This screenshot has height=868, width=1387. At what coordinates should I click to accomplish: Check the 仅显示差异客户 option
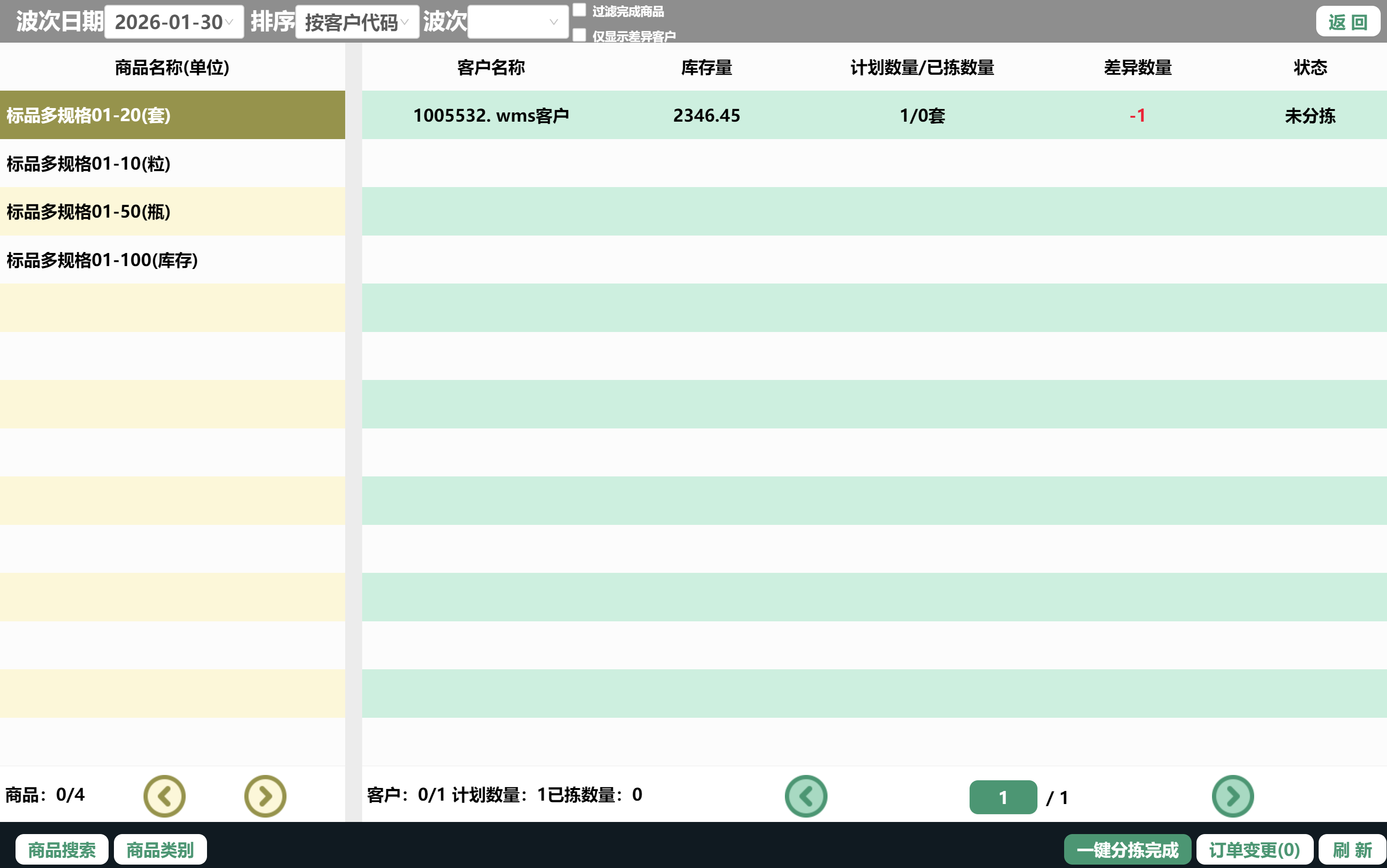pos(579,35)
